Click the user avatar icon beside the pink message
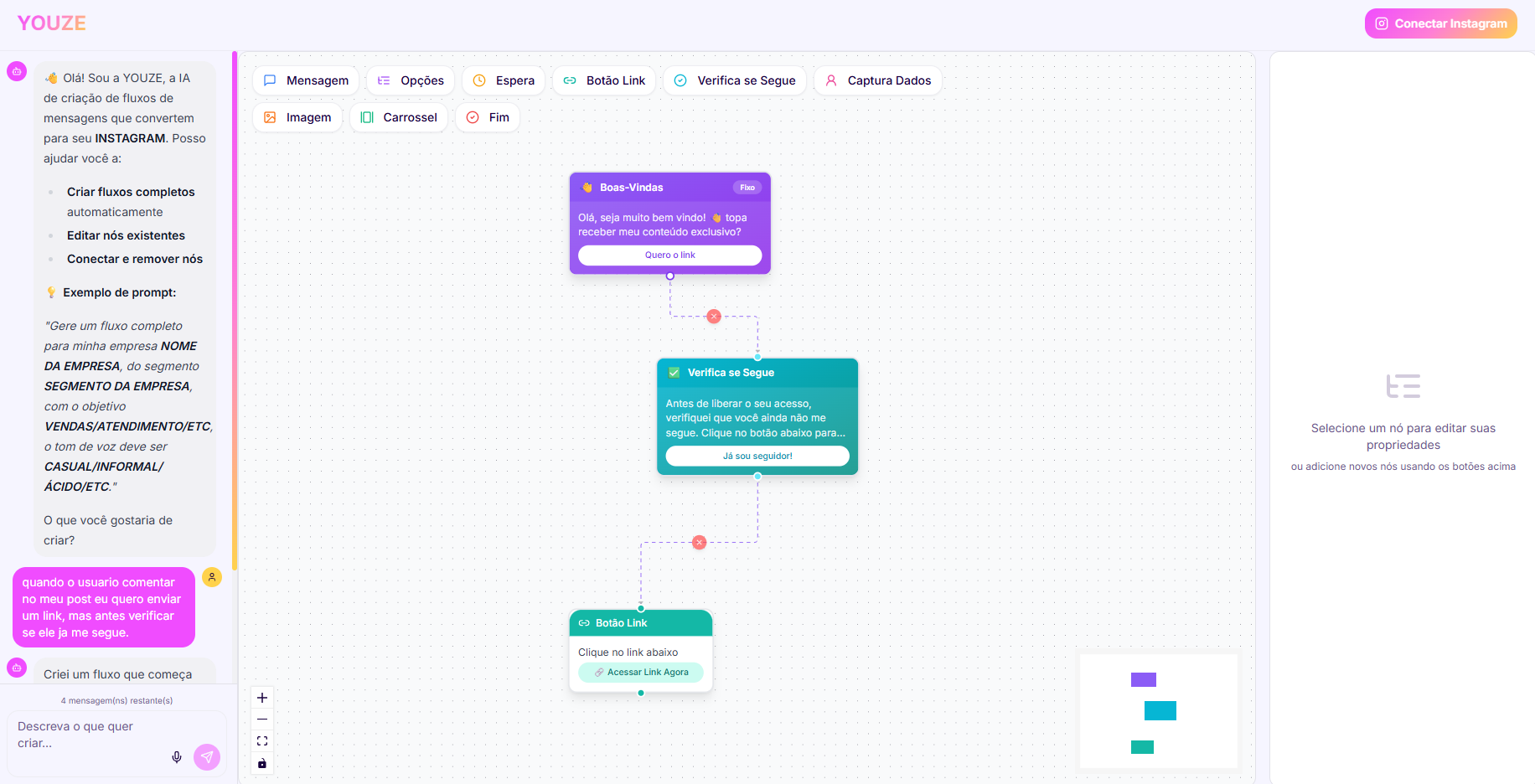 (x=212, y=577)
